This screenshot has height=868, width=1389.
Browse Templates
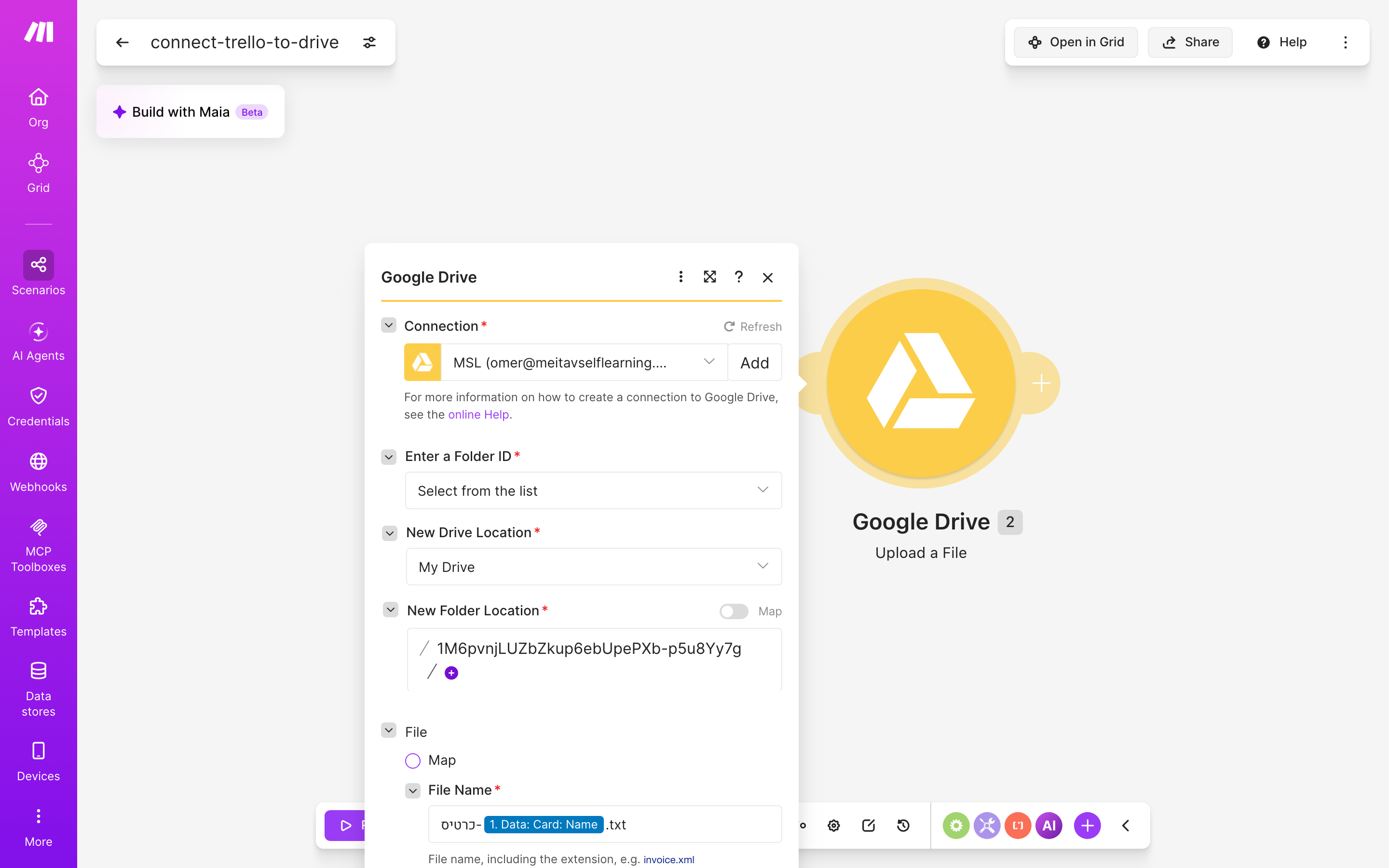39,617
